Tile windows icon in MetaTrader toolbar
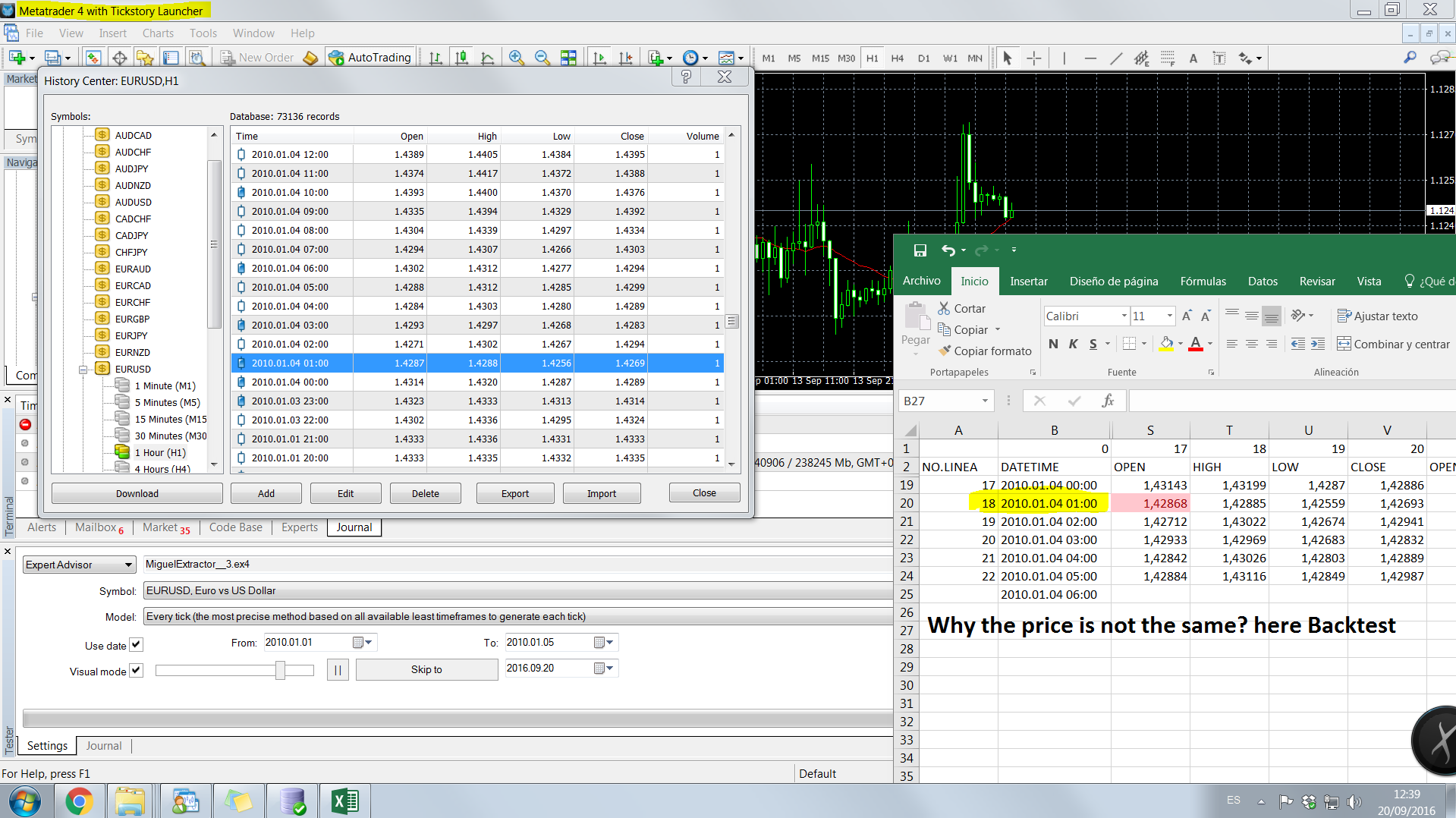Image resolution: width=1456 pixels, height=818 pixels. [x=568, y=58]
